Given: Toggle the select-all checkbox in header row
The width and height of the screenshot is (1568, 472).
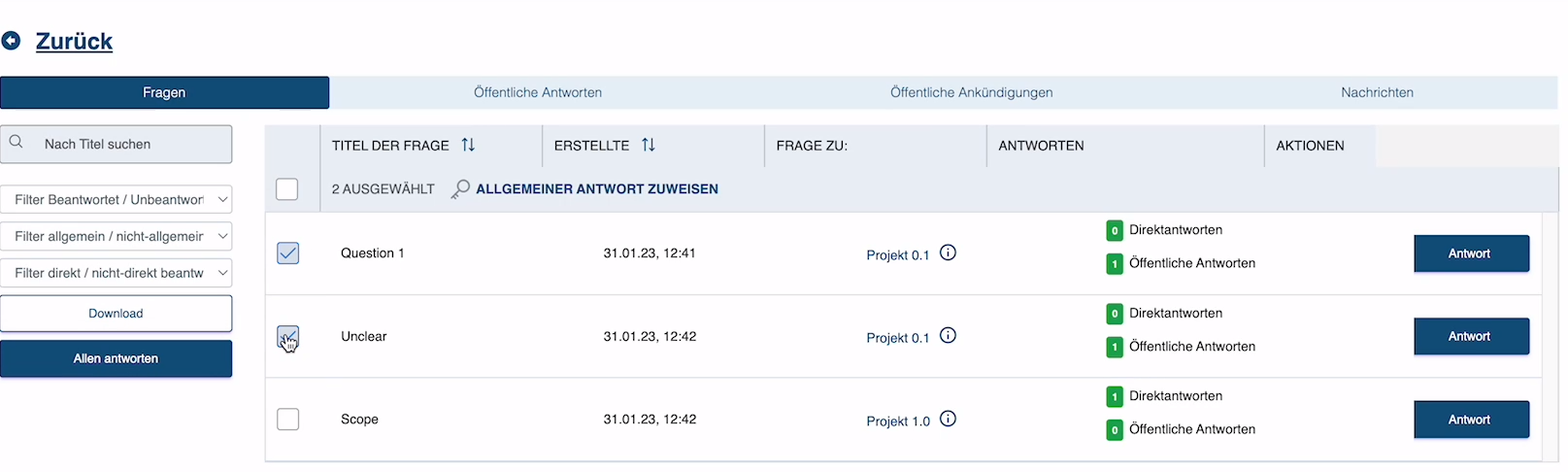Looking at the screenshot, I should point(287,189).
